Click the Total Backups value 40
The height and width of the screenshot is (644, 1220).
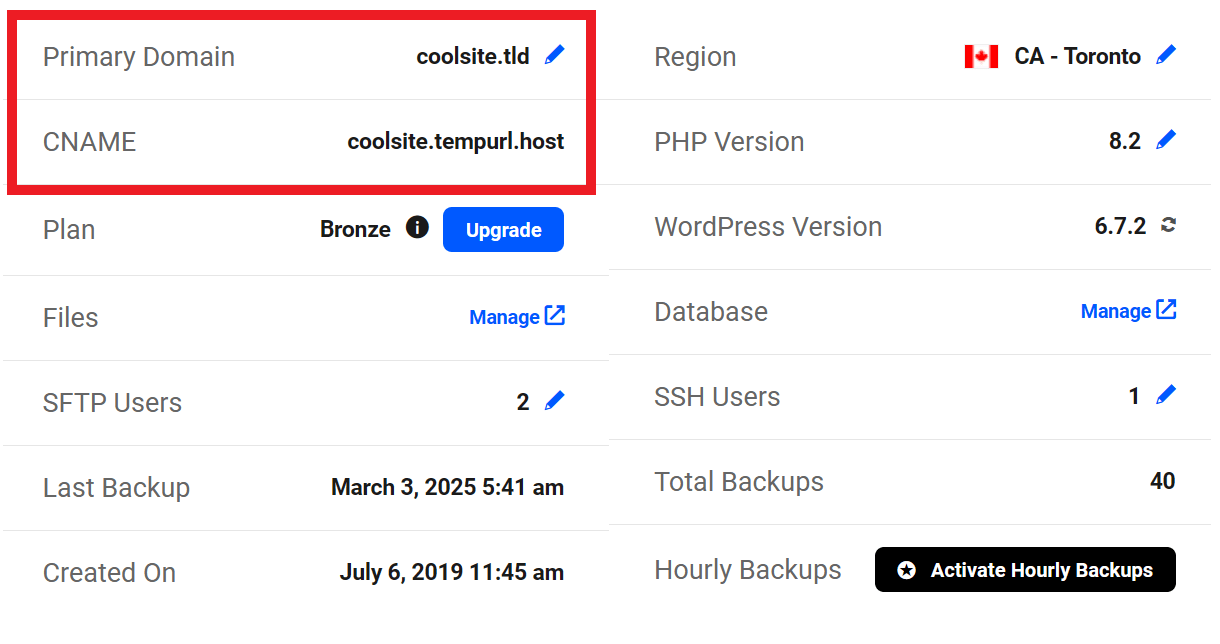[x=1163, y=481]
